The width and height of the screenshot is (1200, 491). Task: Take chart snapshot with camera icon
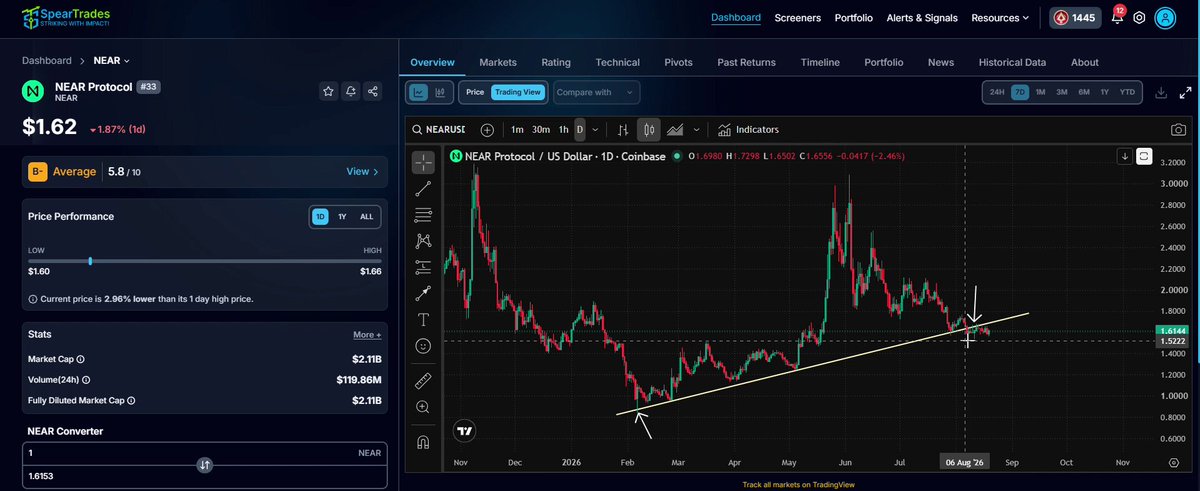click(x=1178, y=129)
